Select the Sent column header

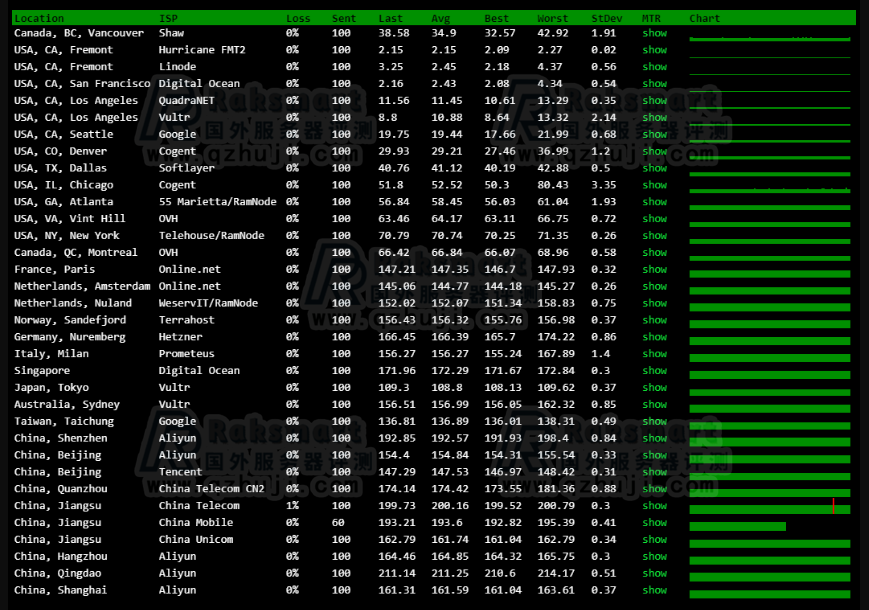pos(344,18)
